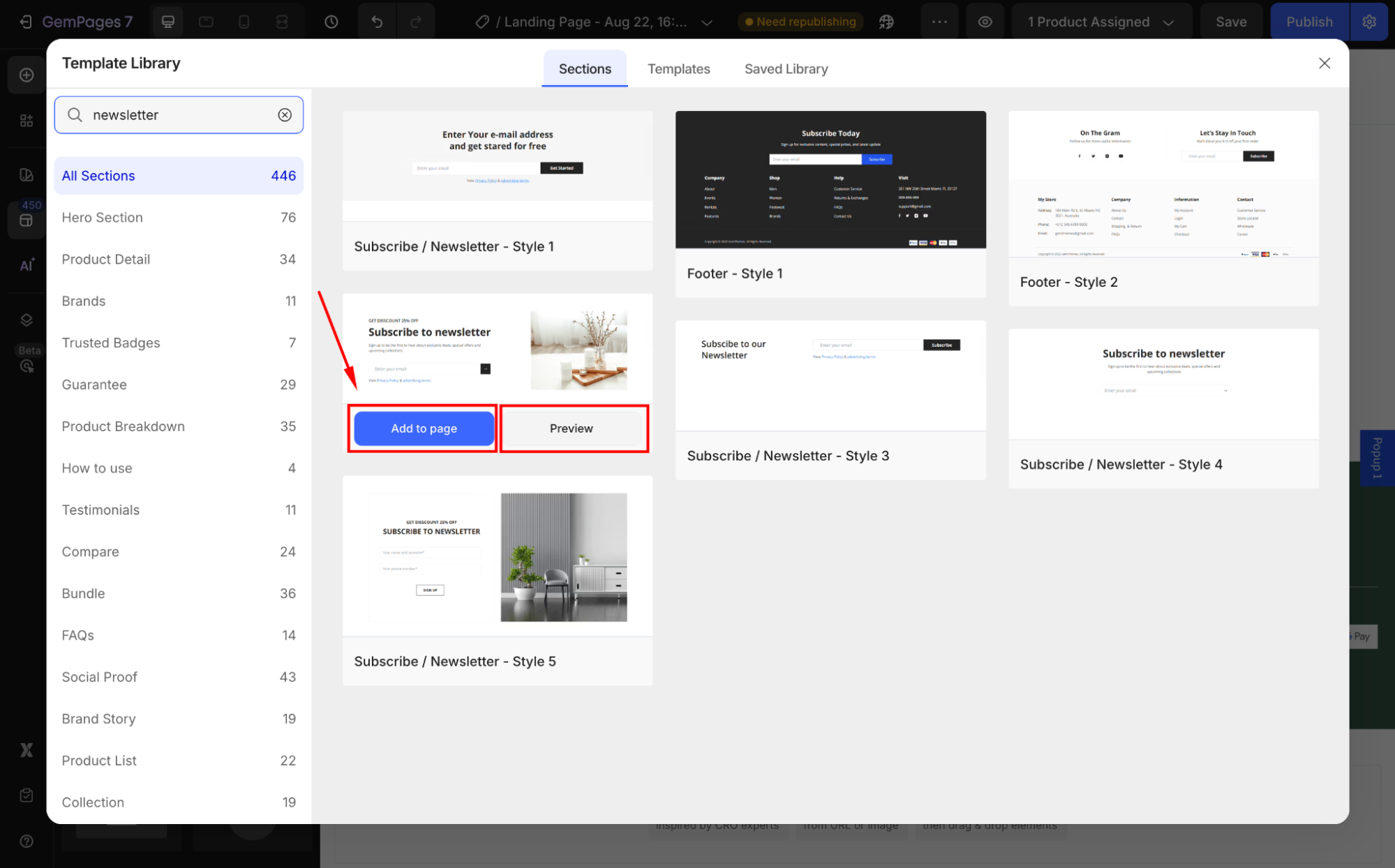Select the desktop device view icon

[168, 22]
